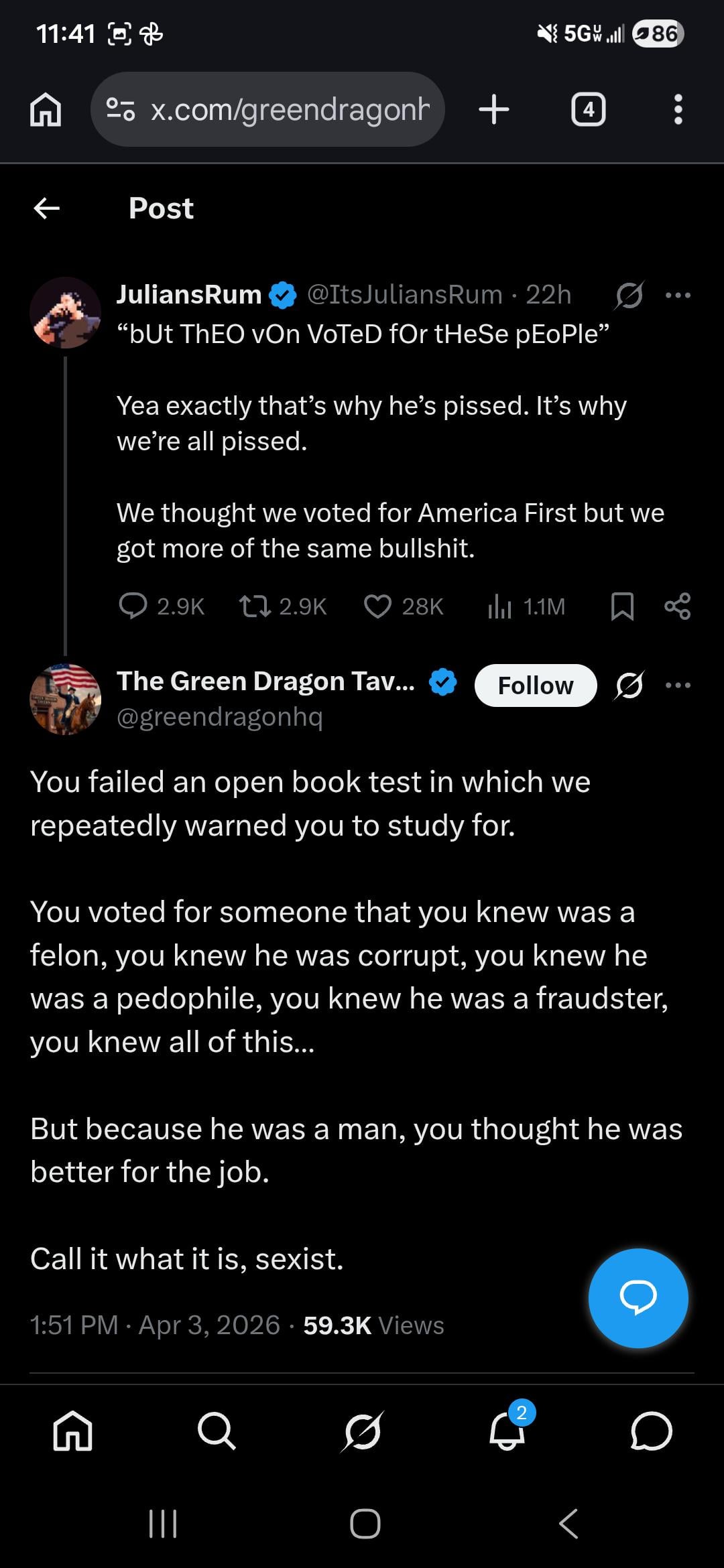Switch to the Search tab
This screenshot has height=1568, width=724.
coord(217,1430)
